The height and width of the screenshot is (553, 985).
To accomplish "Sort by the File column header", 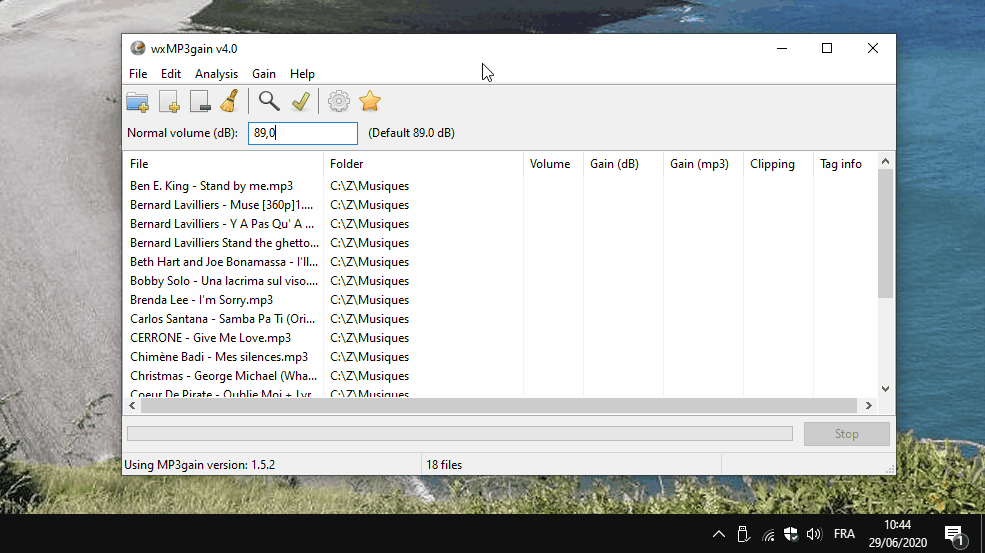I will (223, 164).
